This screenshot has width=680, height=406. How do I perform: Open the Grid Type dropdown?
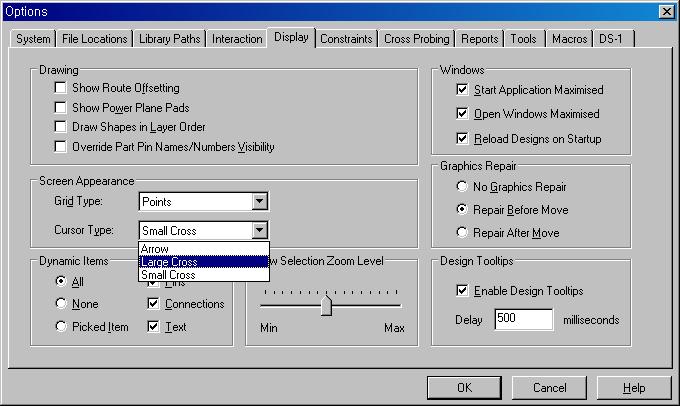[259, 202]
